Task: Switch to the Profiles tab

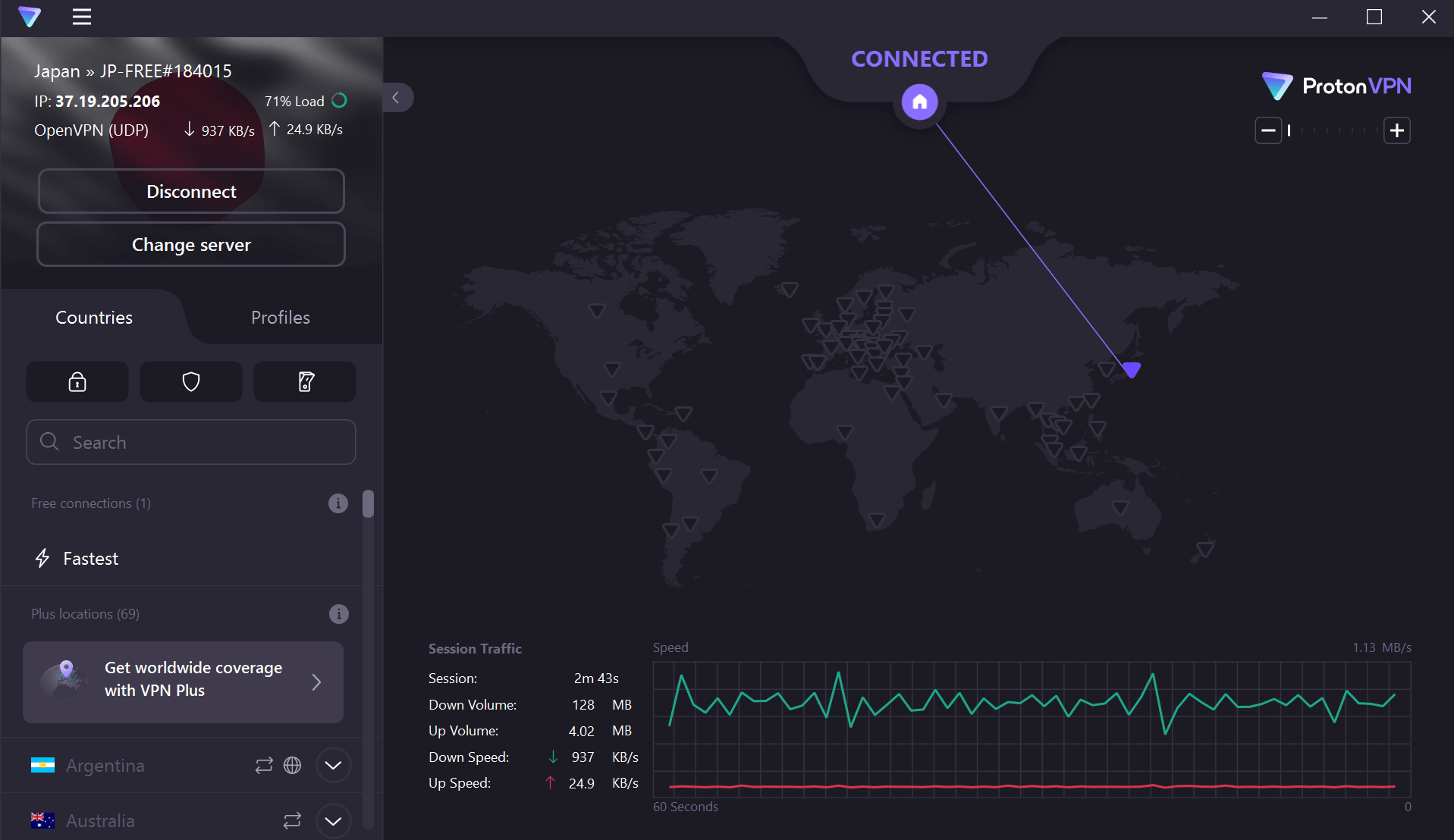Action: coord(281,318)
